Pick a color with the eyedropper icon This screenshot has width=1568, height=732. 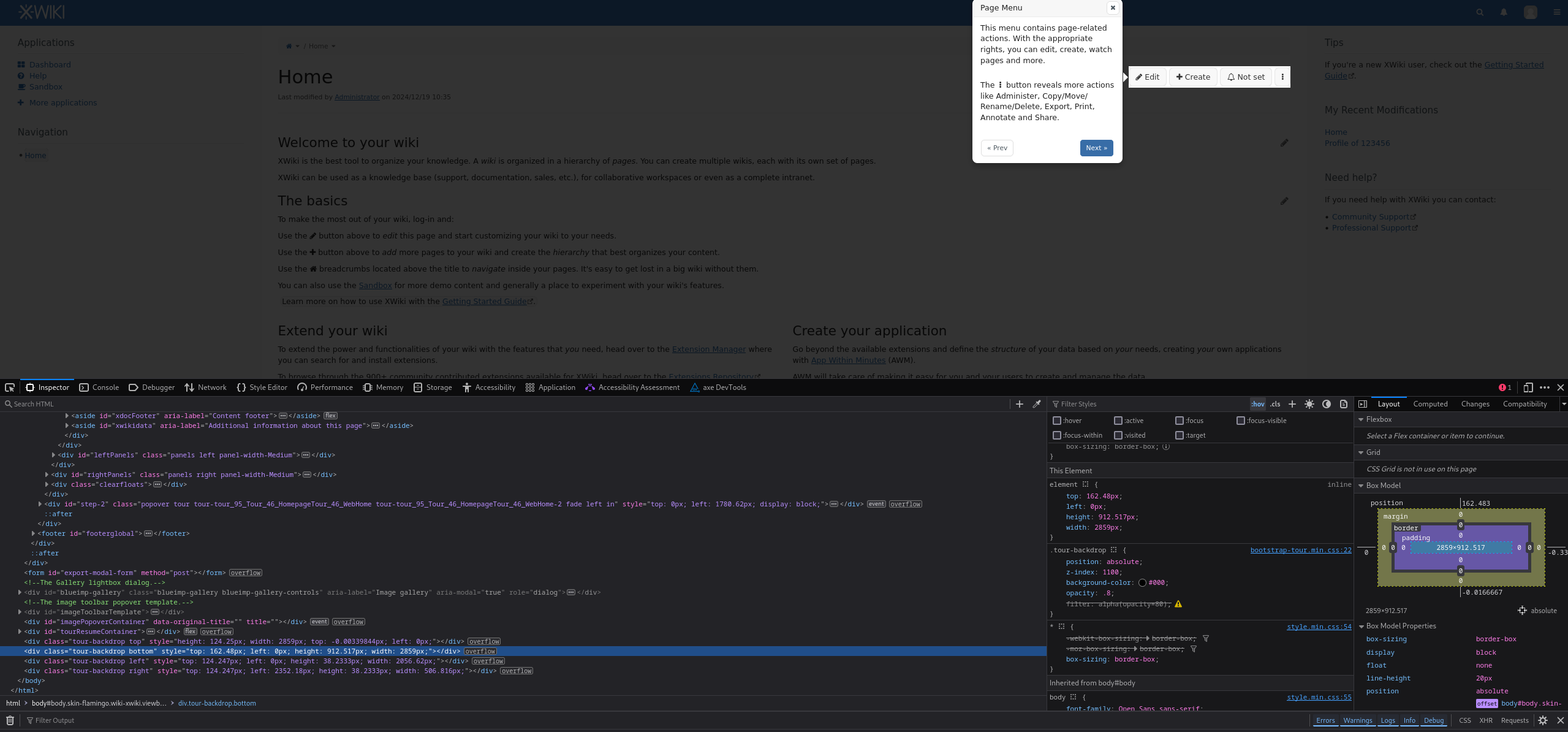[1037, 404]
